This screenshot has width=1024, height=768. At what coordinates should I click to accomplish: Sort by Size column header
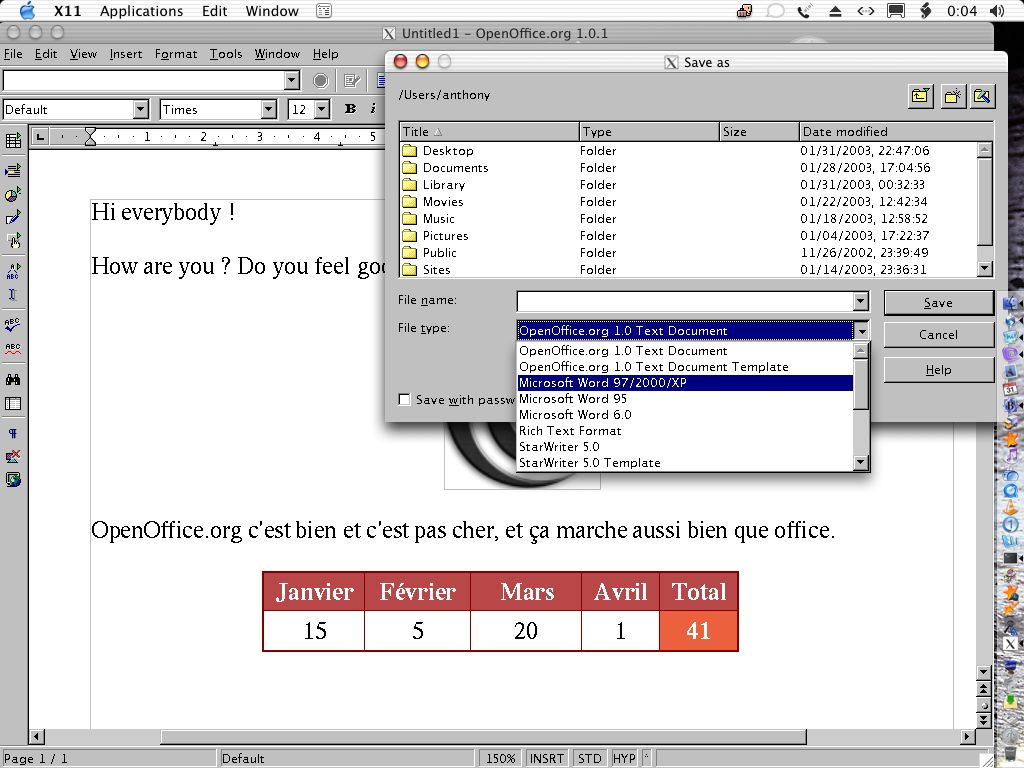tap(759, 132)
